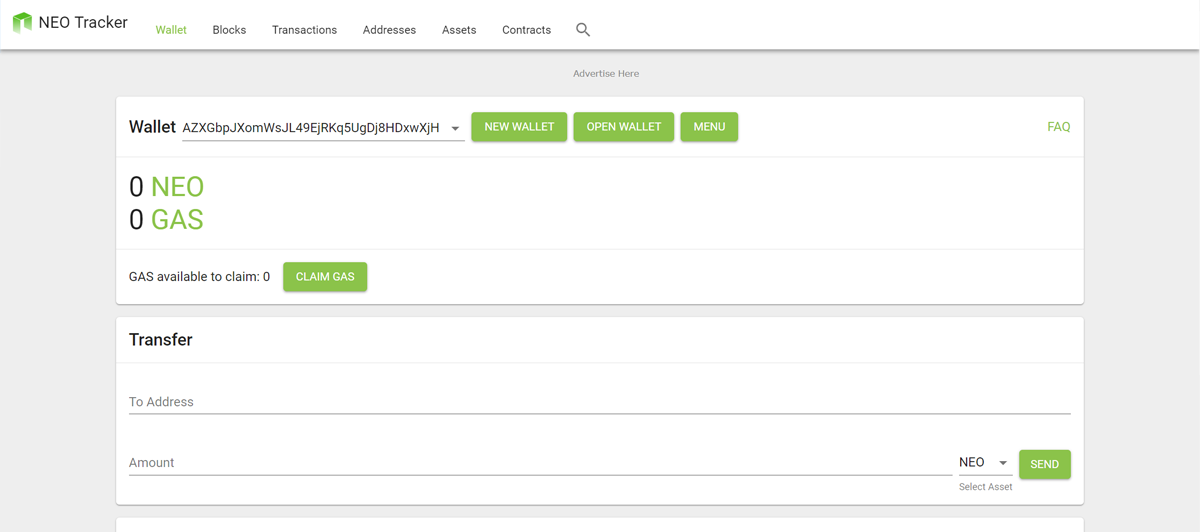The height and width of the screenshot is (532, 1200).
Task: Expand the NEO asset selector dropdown
Action: [1003, 463]
